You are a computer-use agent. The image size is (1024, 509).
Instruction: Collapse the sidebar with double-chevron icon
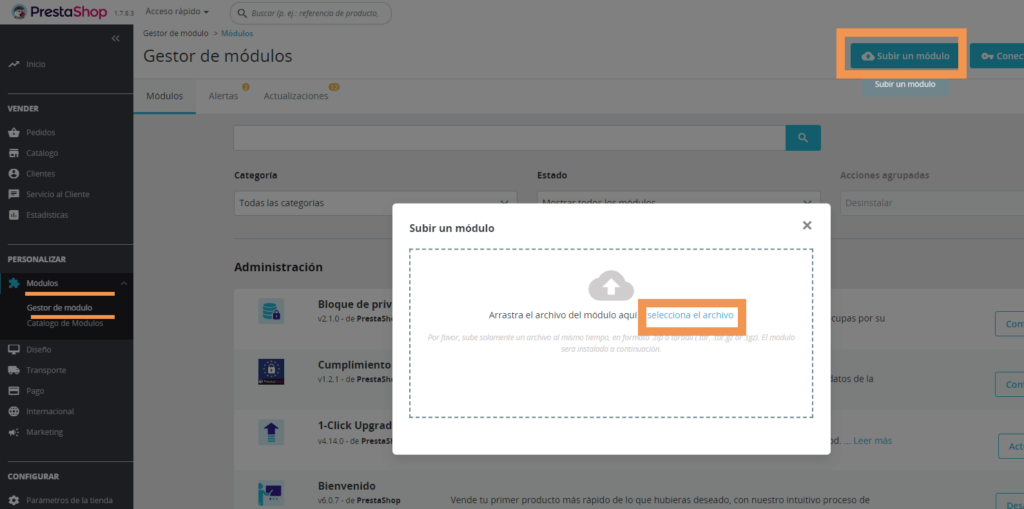[116, 38]
